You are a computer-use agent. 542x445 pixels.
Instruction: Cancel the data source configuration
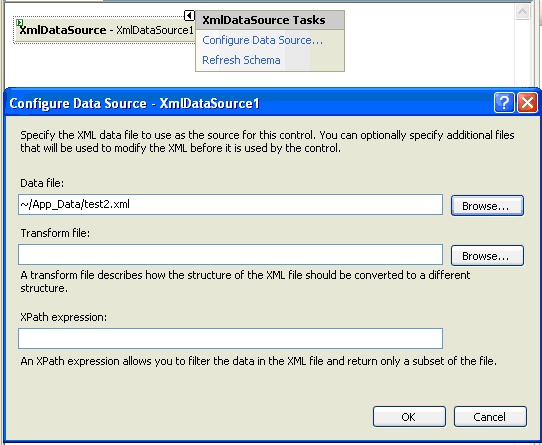[x=490, y=417]
